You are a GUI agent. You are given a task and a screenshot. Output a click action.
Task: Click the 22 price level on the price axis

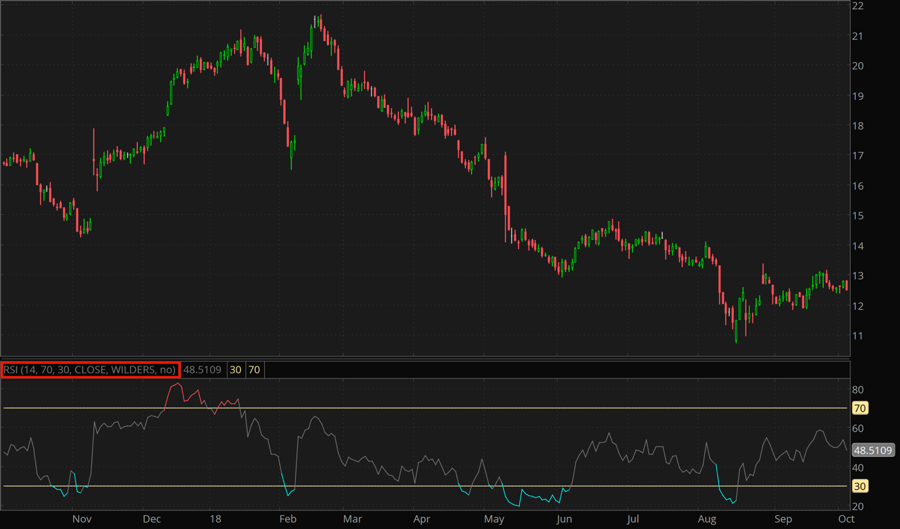pyautogui.click(x=857, y=6)
